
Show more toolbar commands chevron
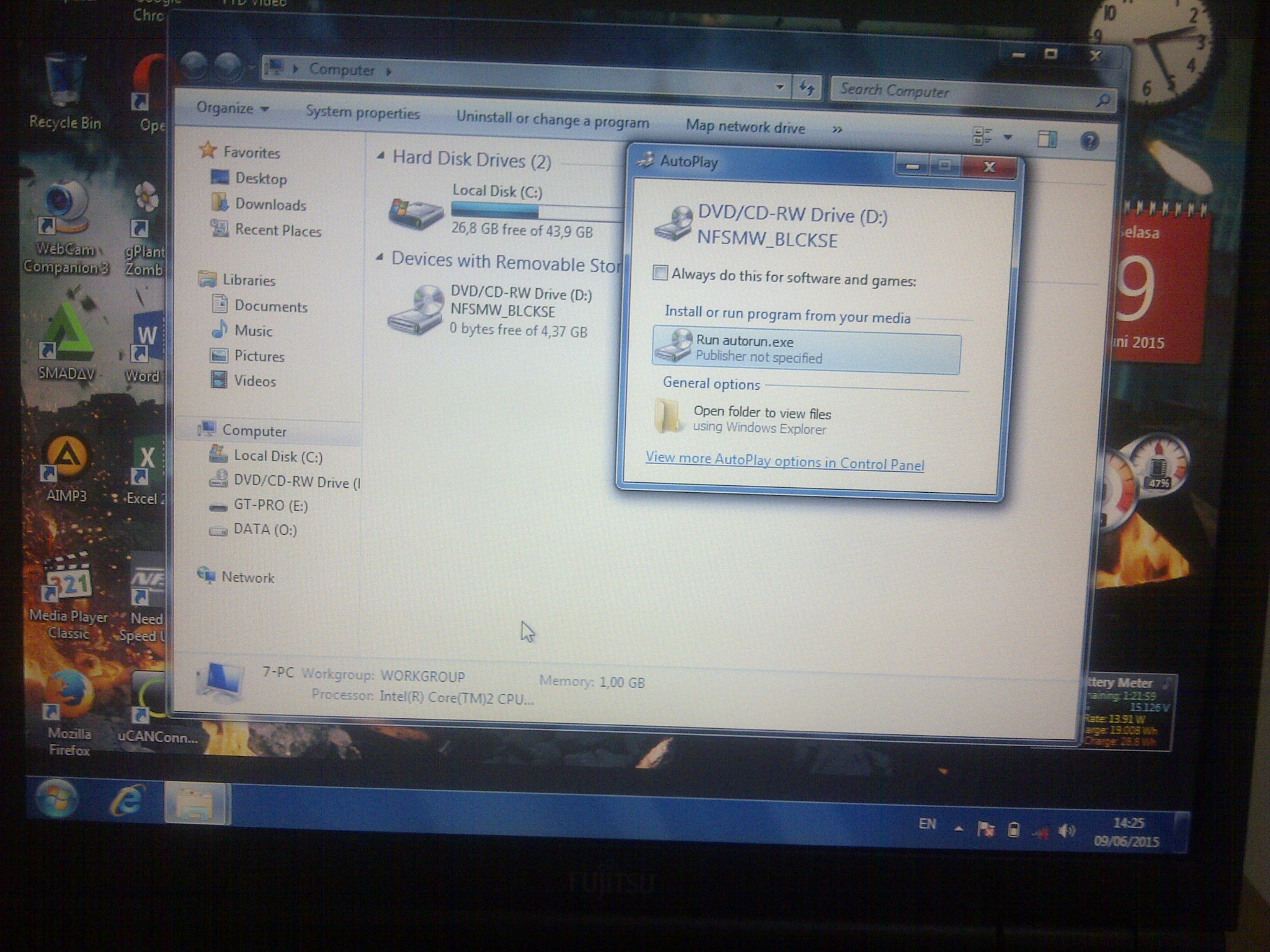(x=837, y=129)
